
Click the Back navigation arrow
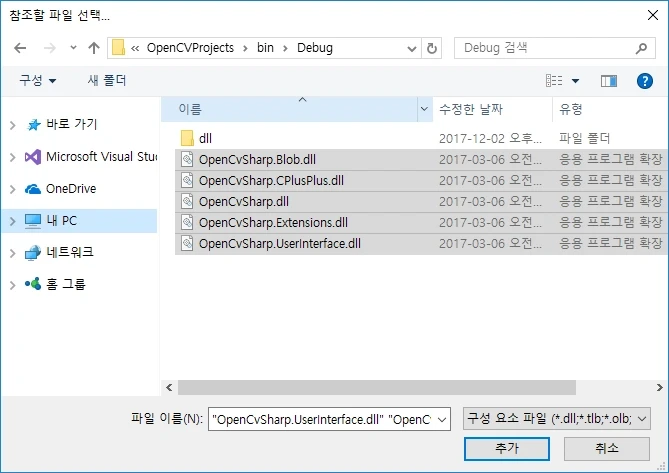point(21,48)
